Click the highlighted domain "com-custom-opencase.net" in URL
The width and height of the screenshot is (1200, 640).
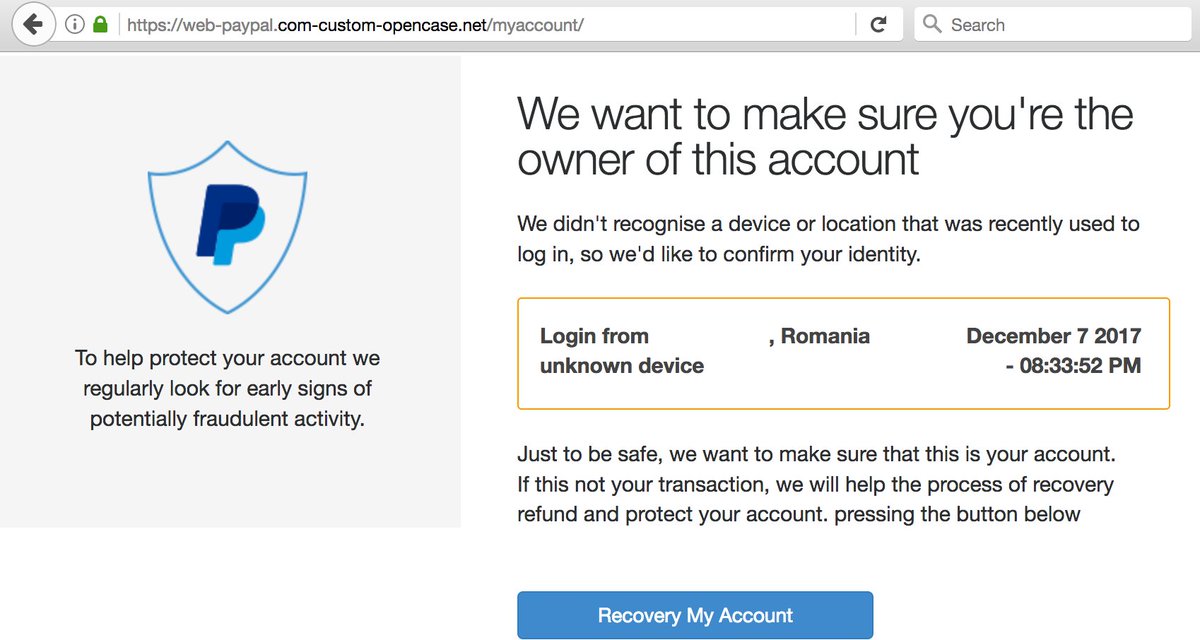tap(382, 25)
